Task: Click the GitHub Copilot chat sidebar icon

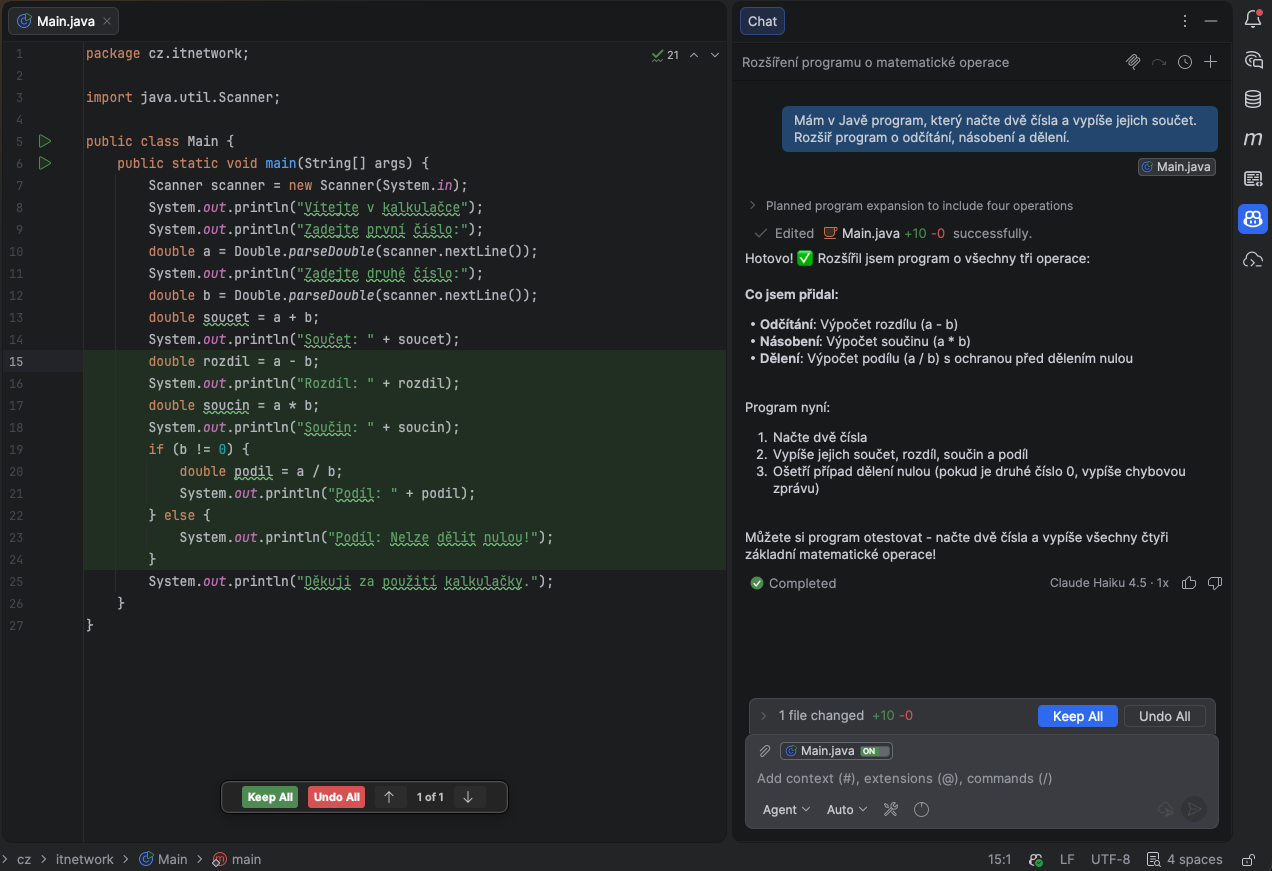Action: click(x=1252, y=219)
